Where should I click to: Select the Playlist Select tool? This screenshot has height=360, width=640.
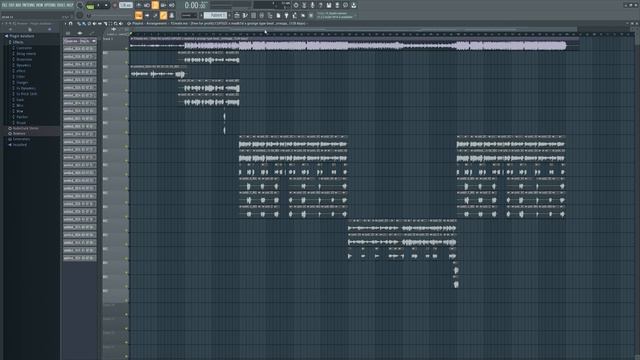pyautogui.click(x=110, y=24)
